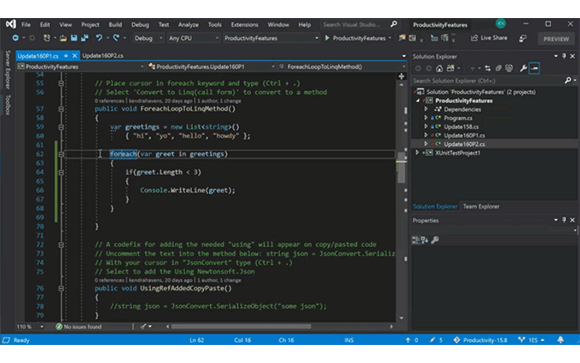Open the ProductivityFeatures startup project dropdown
580x363 pixels.
[271, 38]
